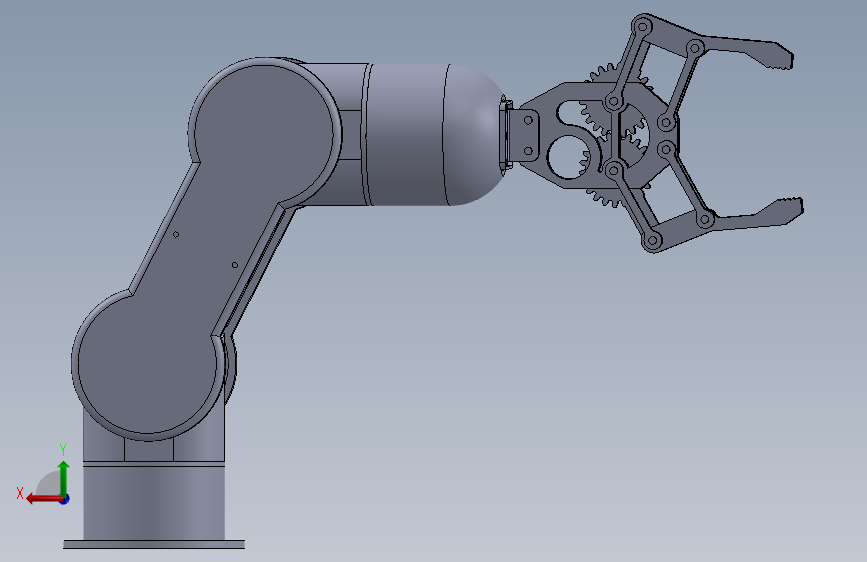Click the blue Z axis dot at triad origin
Screen dimensions: 867x562
point(65,499)
